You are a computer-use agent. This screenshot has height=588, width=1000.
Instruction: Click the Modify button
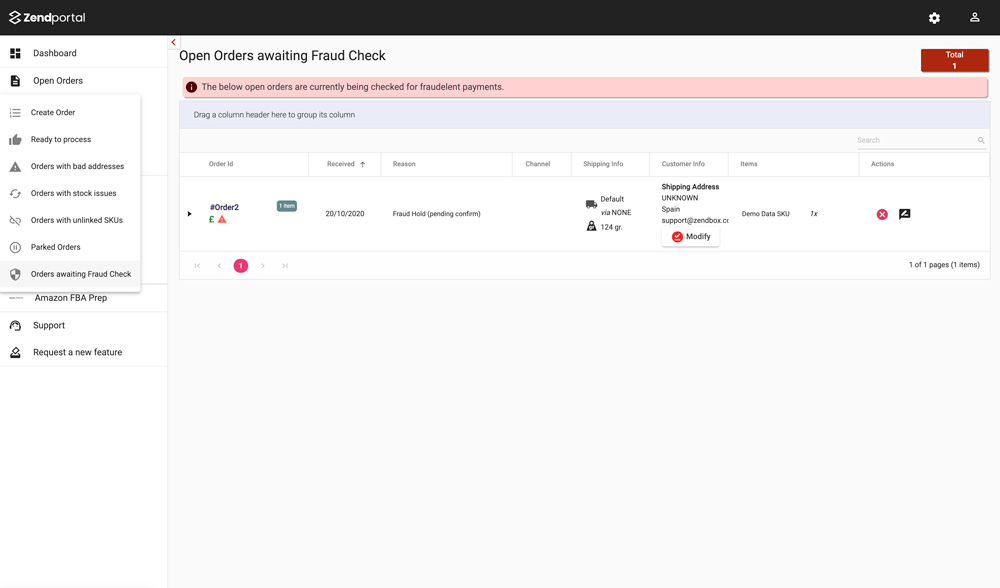(x=690, y=237)
